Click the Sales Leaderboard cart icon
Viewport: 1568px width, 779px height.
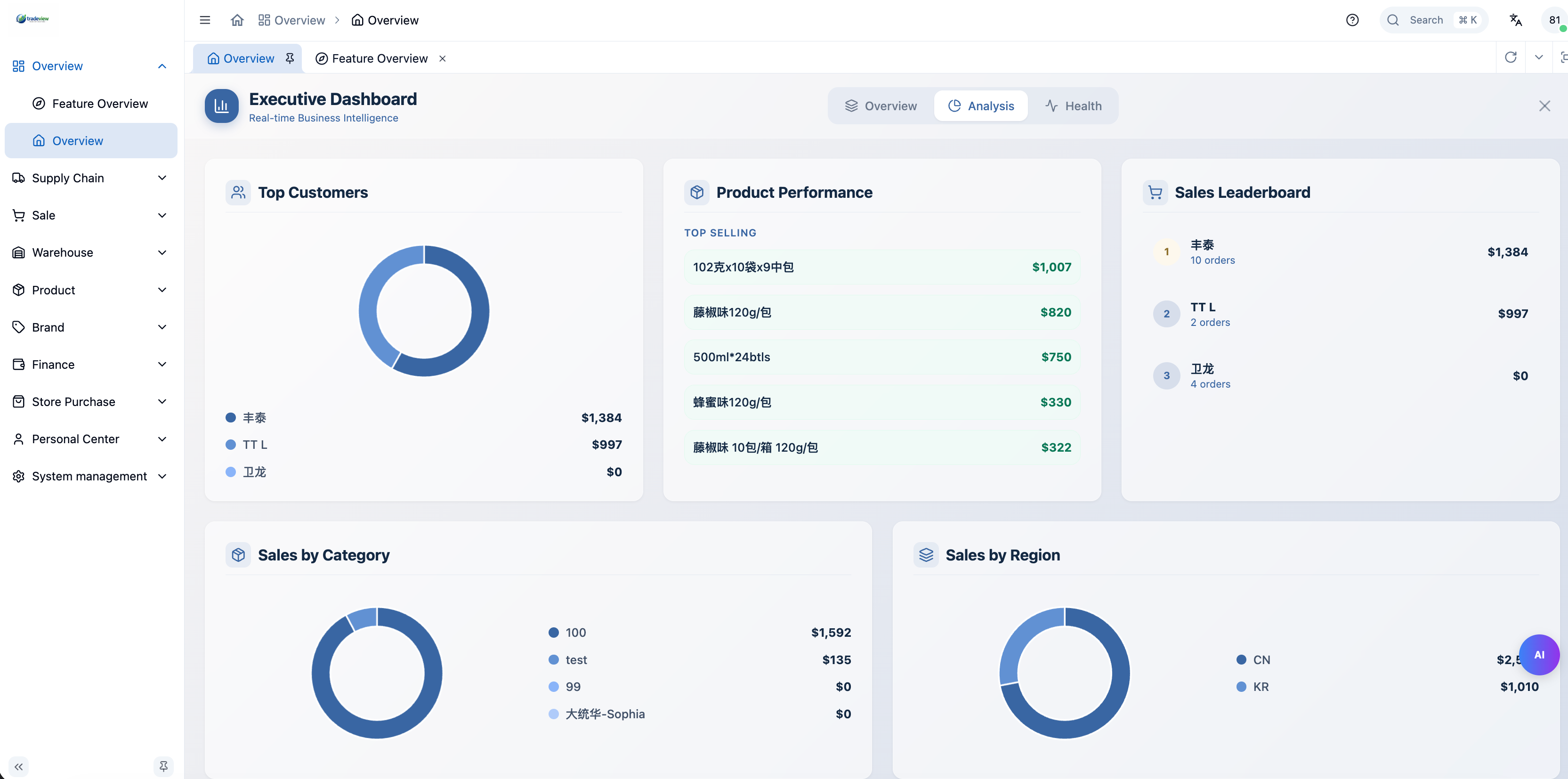coord(1155,192)
